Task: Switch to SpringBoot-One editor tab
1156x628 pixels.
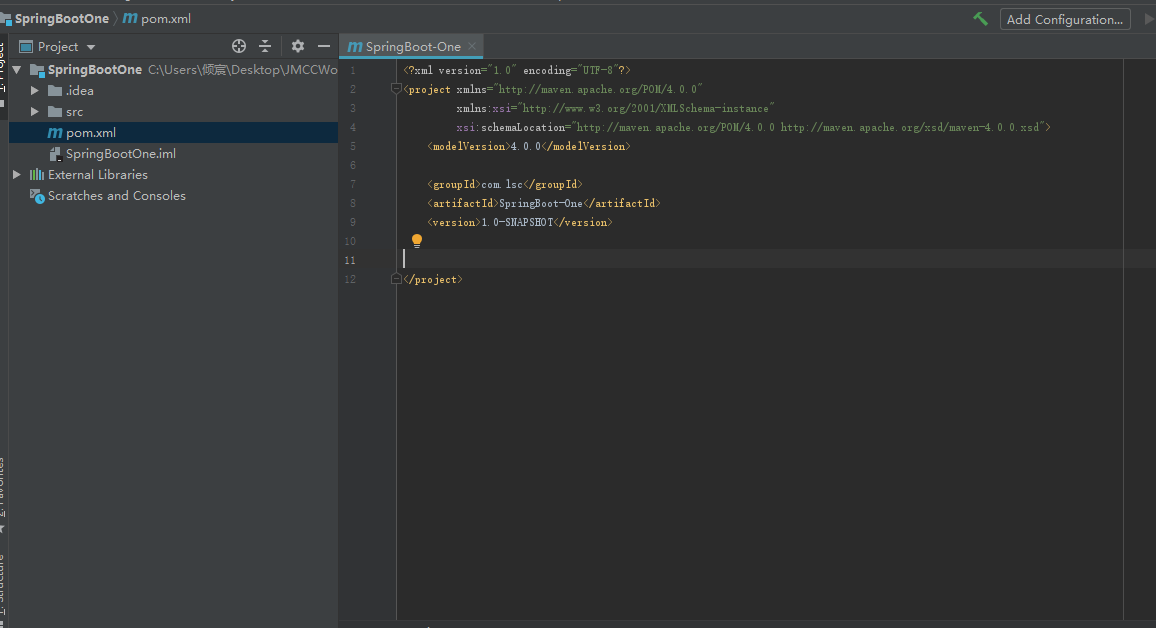Action: 413,46
